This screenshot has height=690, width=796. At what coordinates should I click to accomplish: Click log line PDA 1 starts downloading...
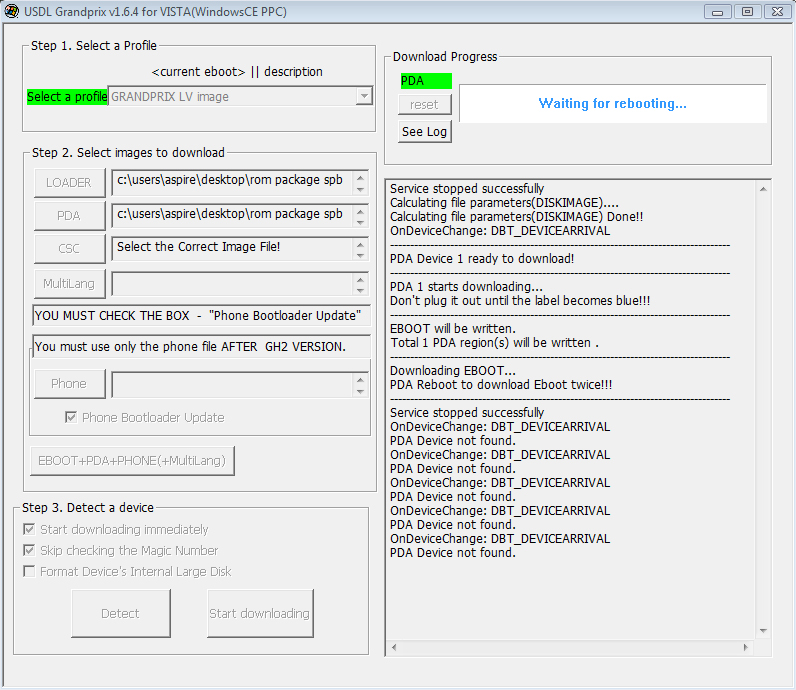(x=466, y=286)
